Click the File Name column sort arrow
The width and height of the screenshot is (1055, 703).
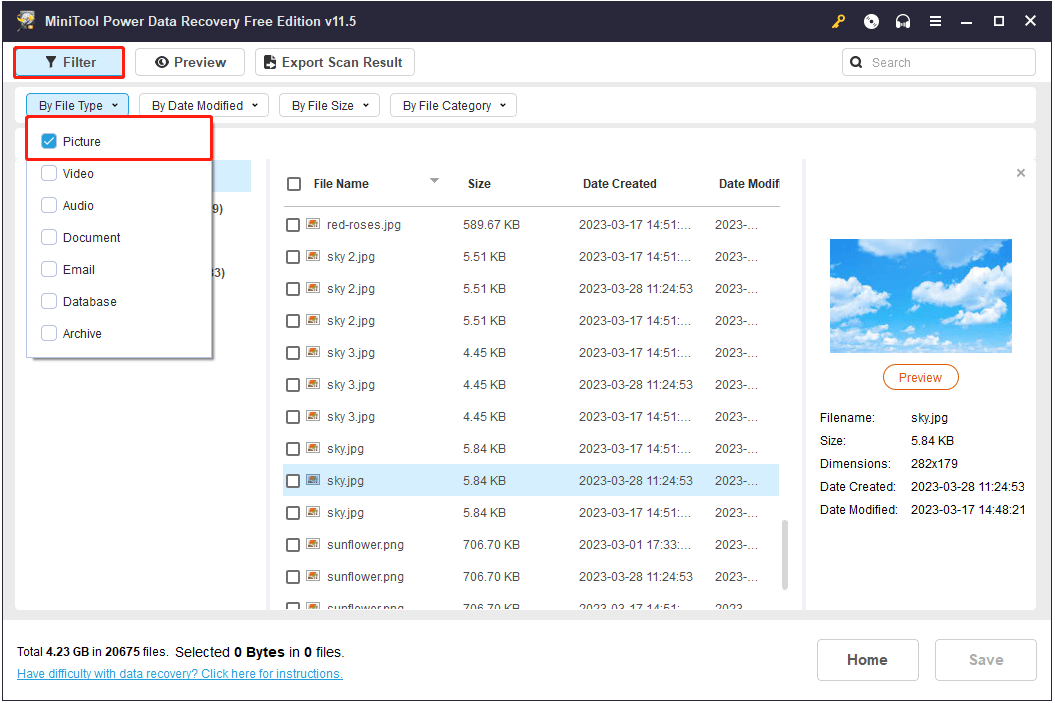[435, 180]
